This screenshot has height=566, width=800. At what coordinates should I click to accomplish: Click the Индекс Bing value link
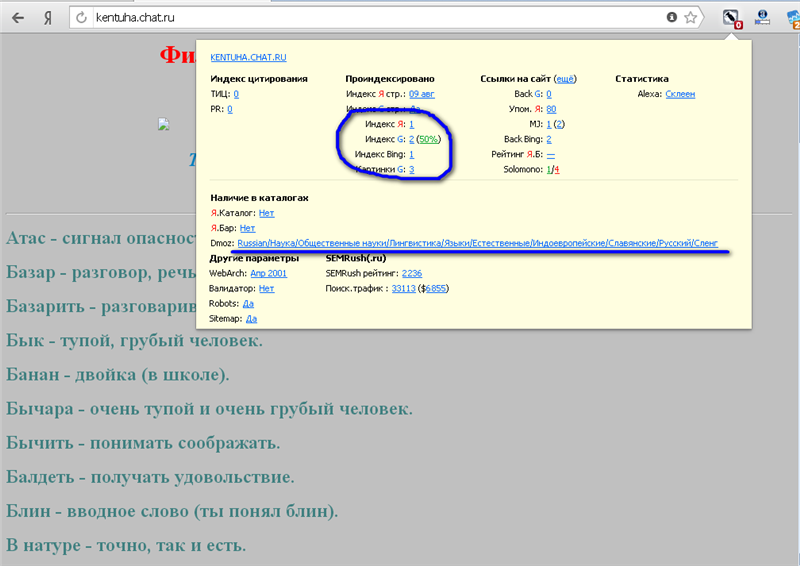(x=412, y=155)
